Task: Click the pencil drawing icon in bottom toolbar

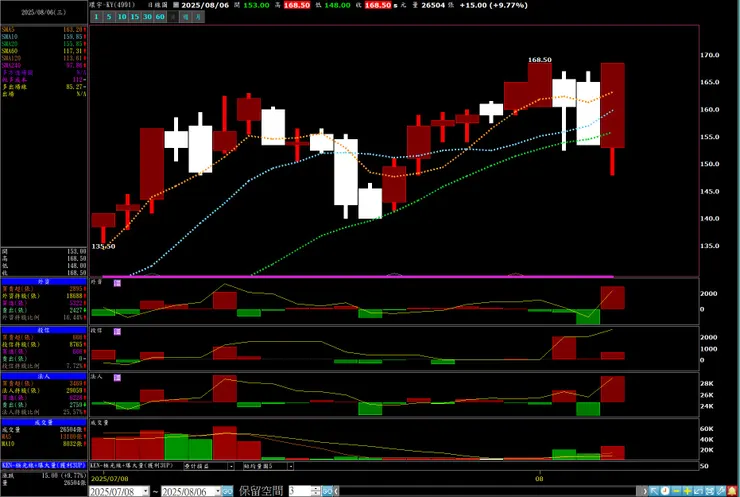Action: tap(722, 491)
